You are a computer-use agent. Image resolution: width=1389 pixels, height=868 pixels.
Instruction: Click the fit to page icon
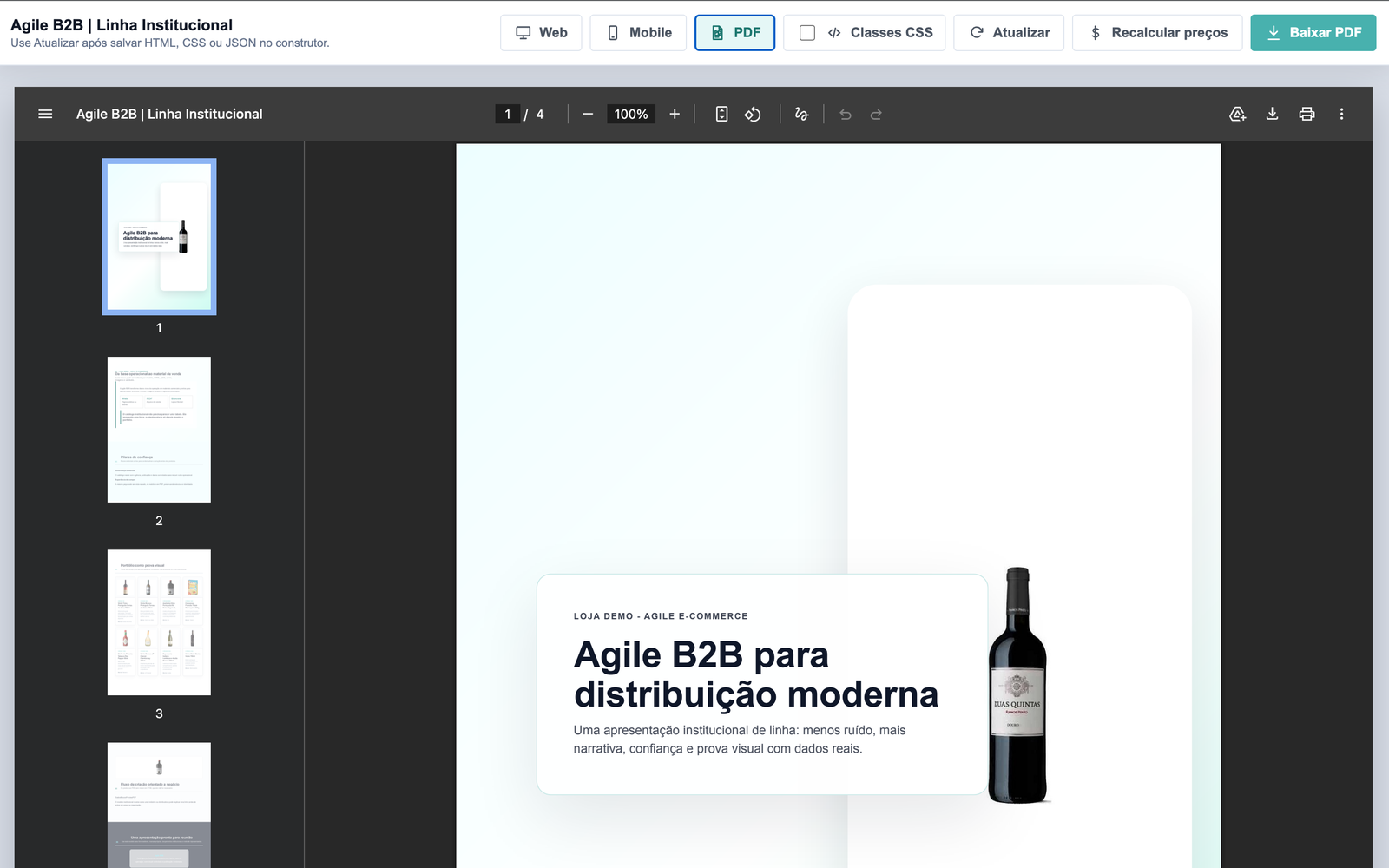pos(721,114)
